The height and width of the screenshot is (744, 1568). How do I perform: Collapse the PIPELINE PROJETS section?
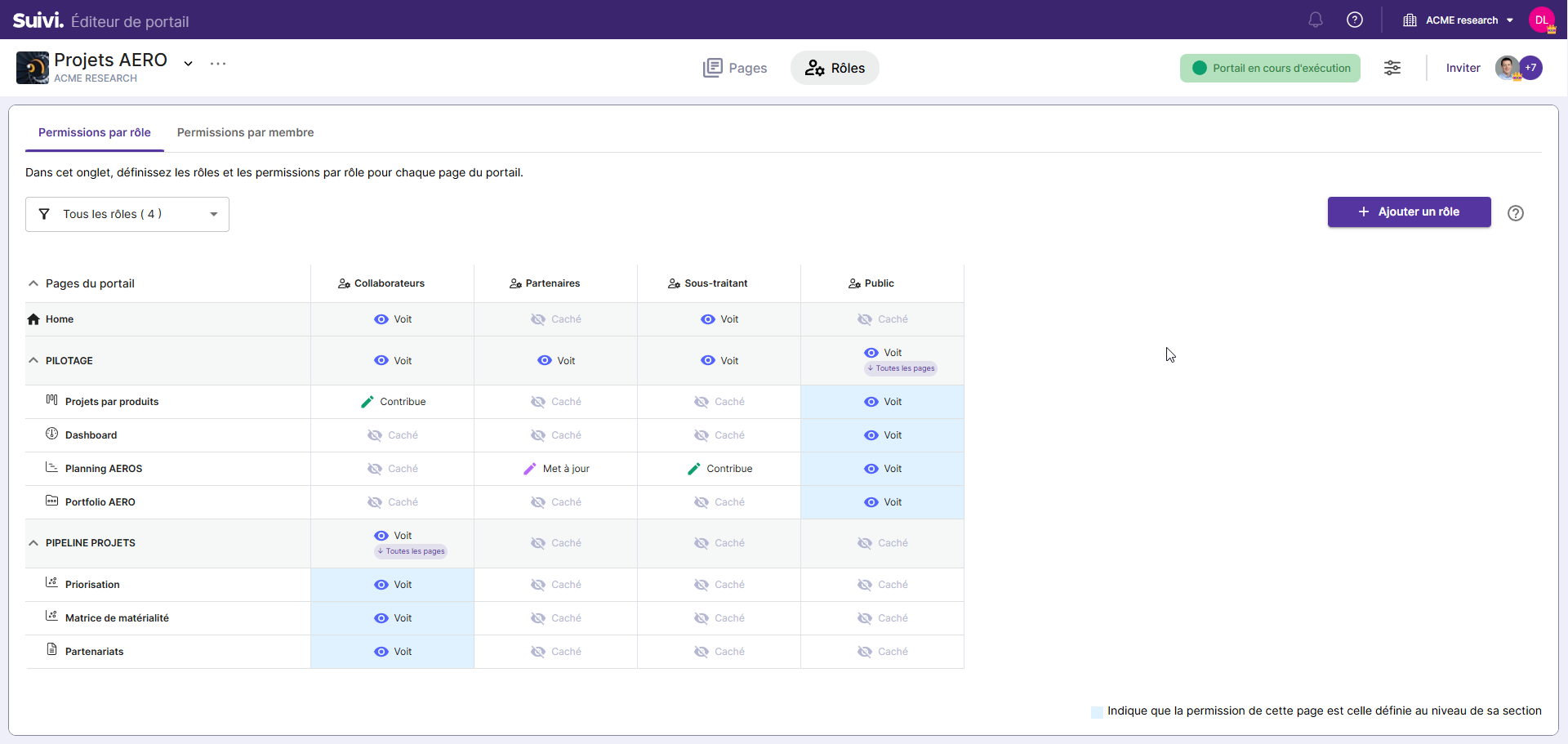pos(33,543)
